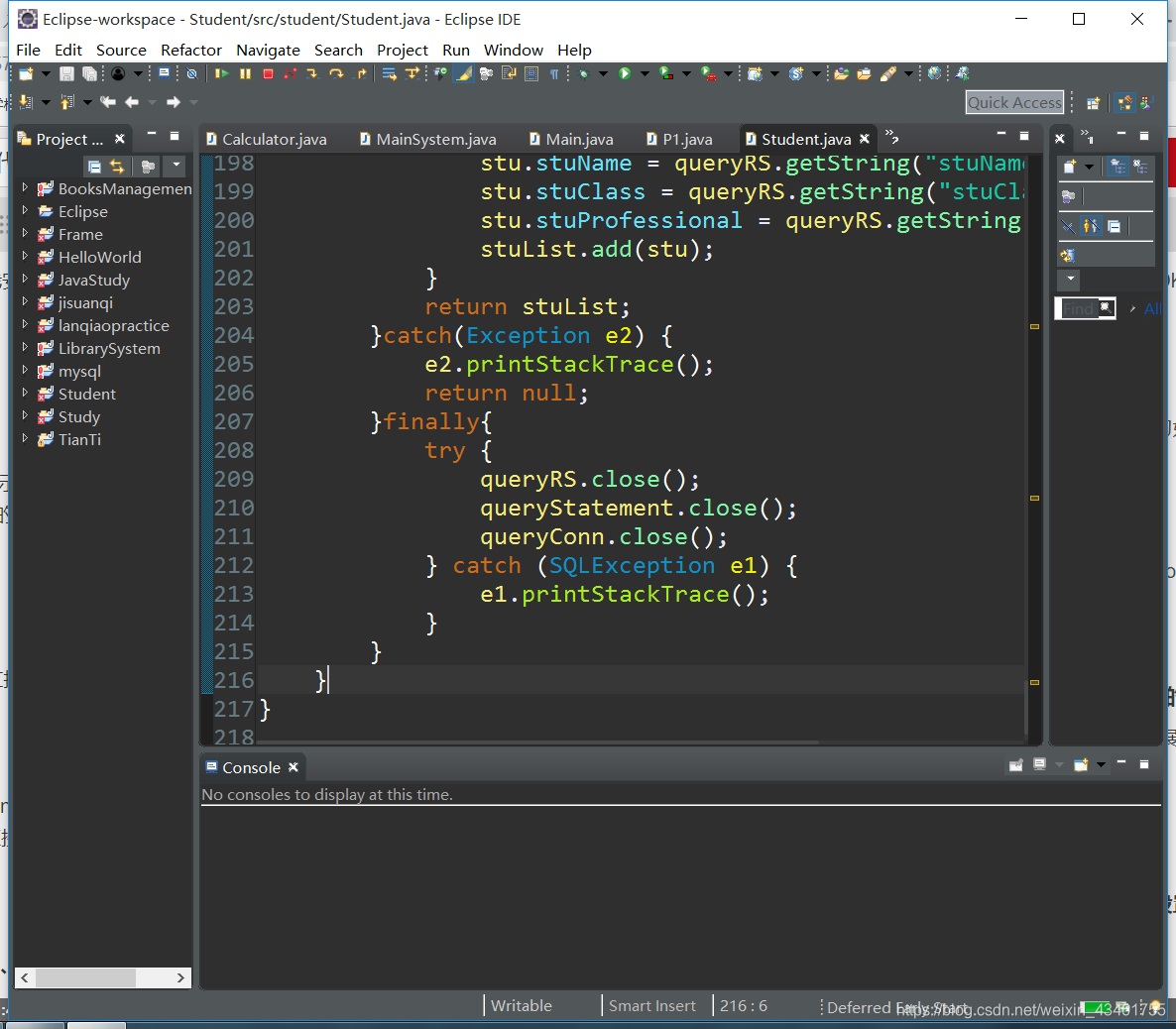This screenshot has width=1176, height=1029.
Task: Click the Run with Coverage icon
Action: 666,73
